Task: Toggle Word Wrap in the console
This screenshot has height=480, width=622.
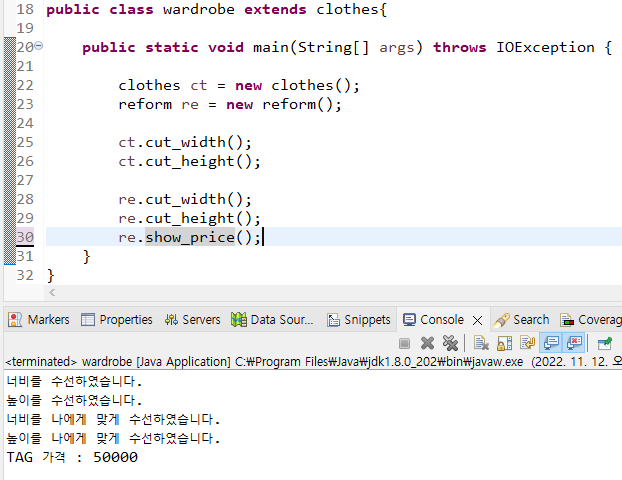Action: [528, 343]
